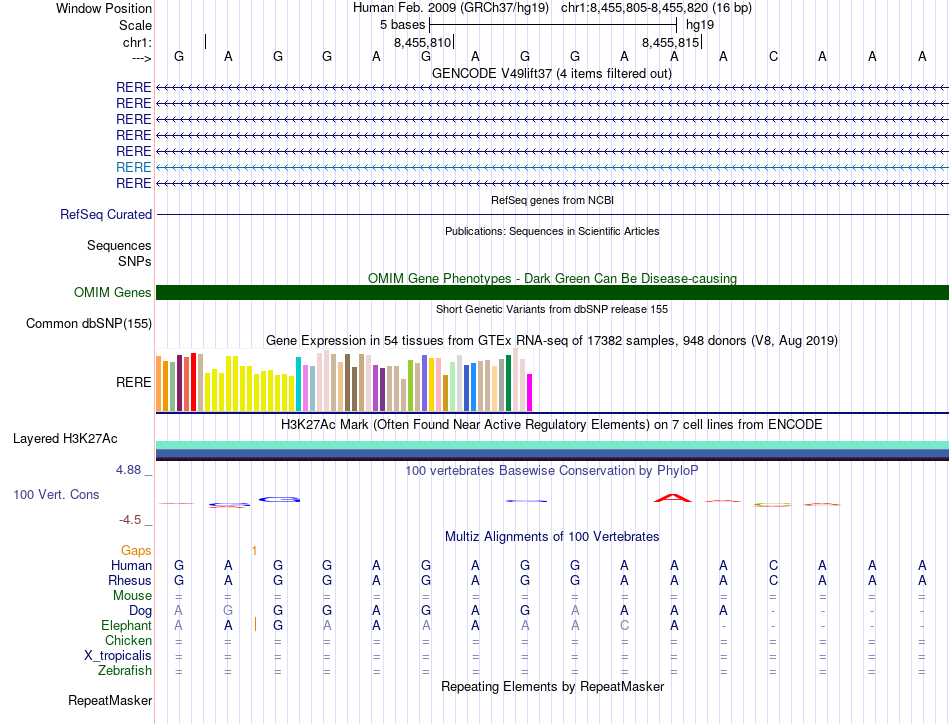Click the blue G logo in PhyloP track

(279, 499)
